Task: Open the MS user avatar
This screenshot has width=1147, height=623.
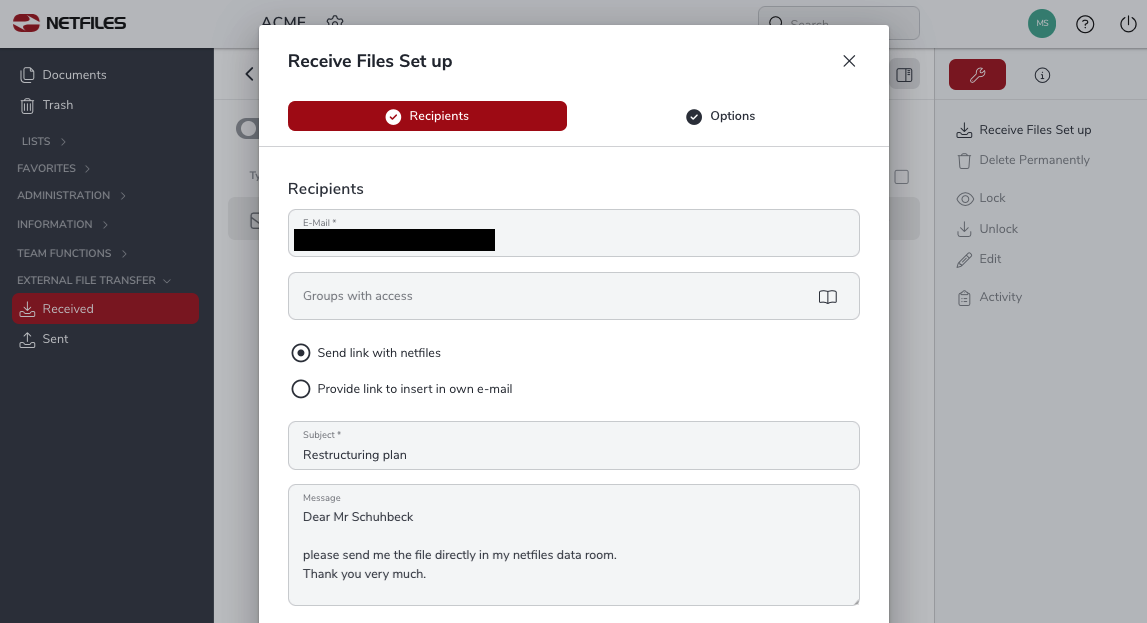Action: coord(1042,23)
